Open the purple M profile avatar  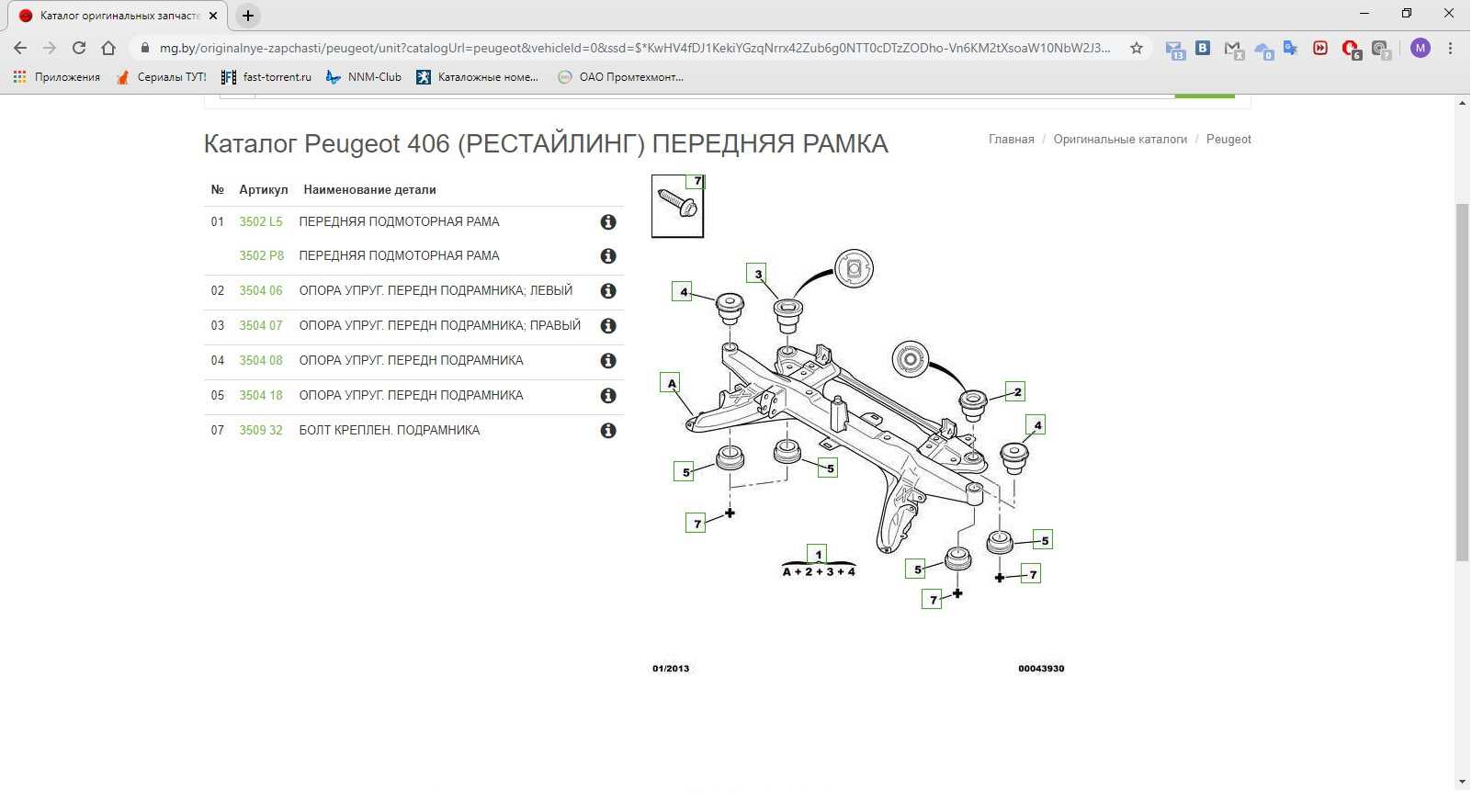tap(1421, 48)
